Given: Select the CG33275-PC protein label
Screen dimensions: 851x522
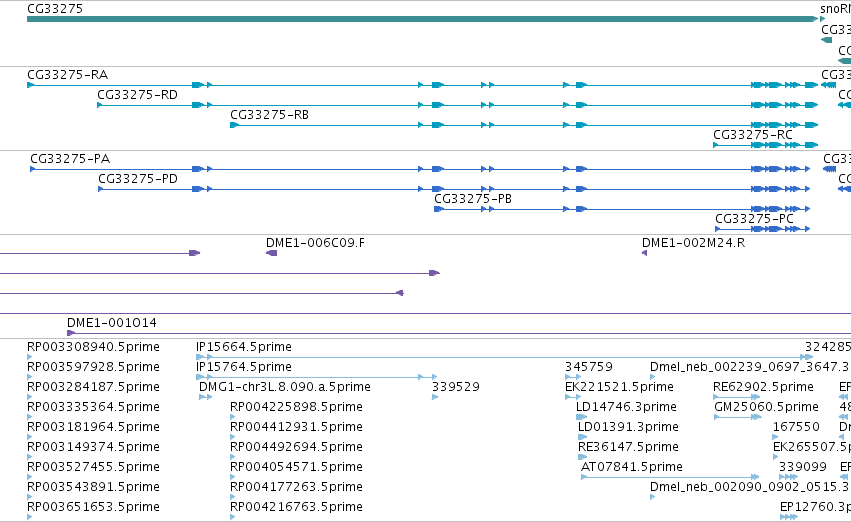Looking at the screenshot, I should click(754, 219).
